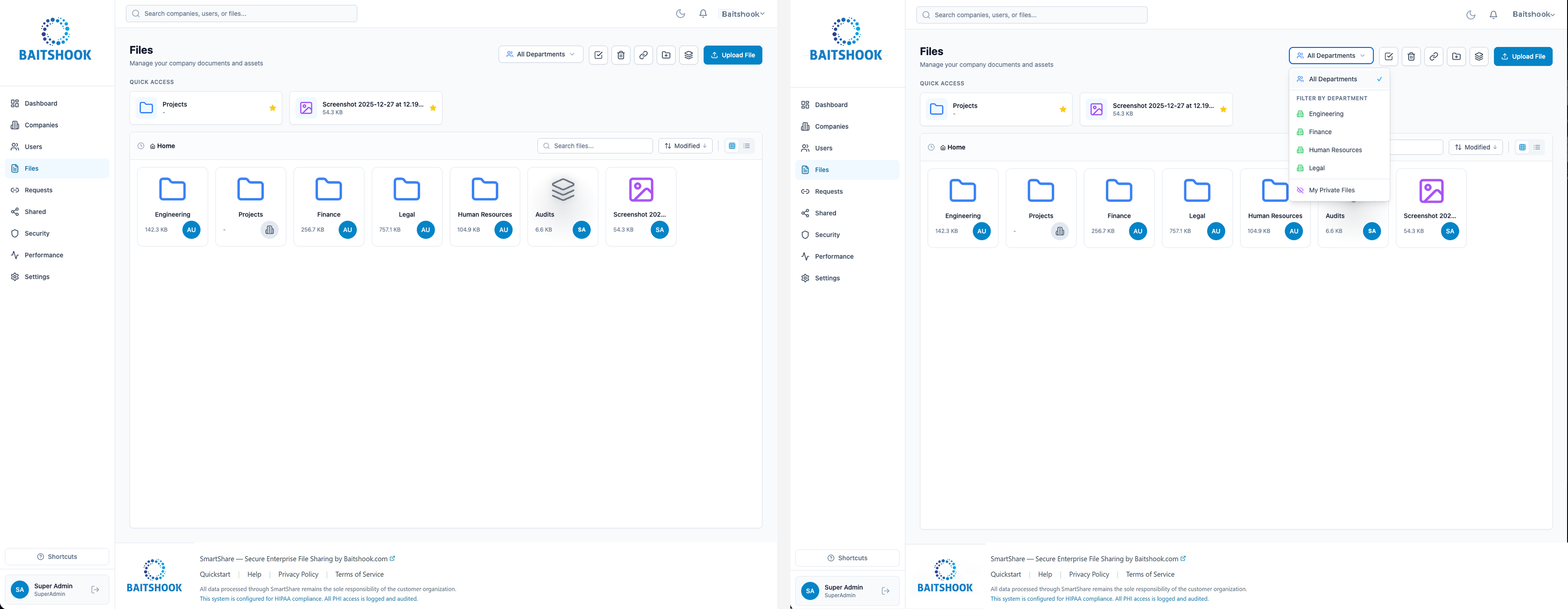Choose My Private Files from the filter menu
The image size is (1568, 609).
(1331, 190)
